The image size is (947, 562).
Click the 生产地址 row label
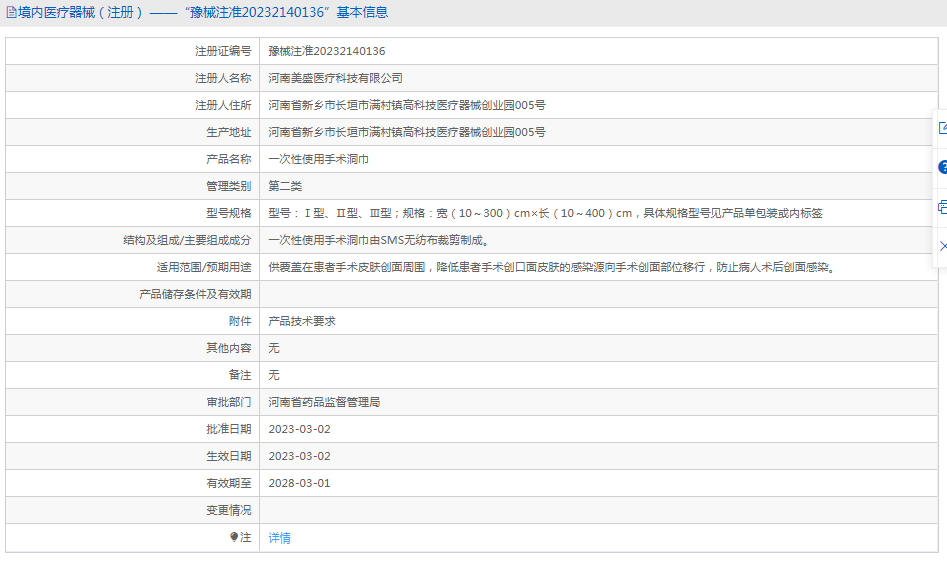click(x=228, y=132)
